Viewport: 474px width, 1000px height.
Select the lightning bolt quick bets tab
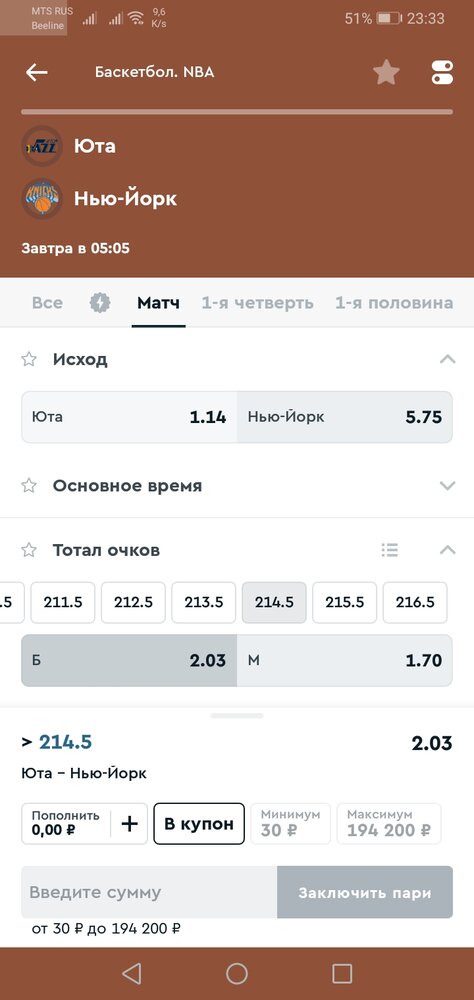(x=100, y=302)
